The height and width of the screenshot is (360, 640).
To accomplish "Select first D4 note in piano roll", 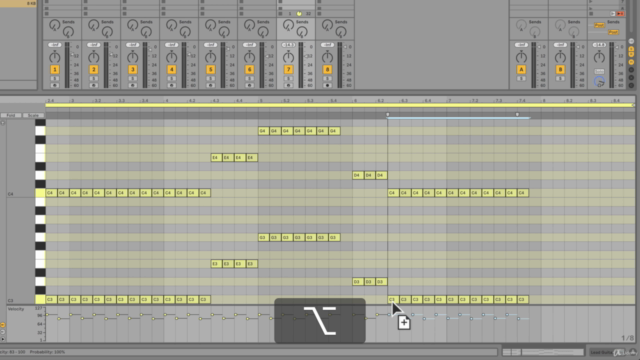I will coord(358,176).
